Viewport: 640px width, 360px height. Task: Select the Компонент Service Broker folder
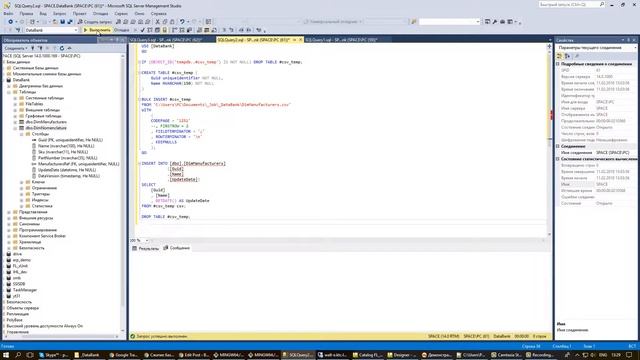click(x=42, y=236)
